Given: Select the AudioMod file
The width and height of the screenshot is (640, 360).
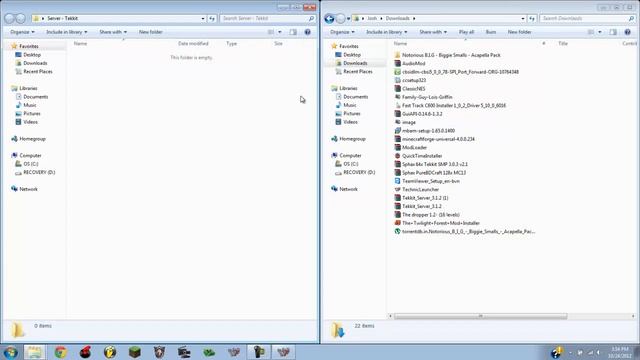Looking at the screenshot, I should [x=410, y=63].
